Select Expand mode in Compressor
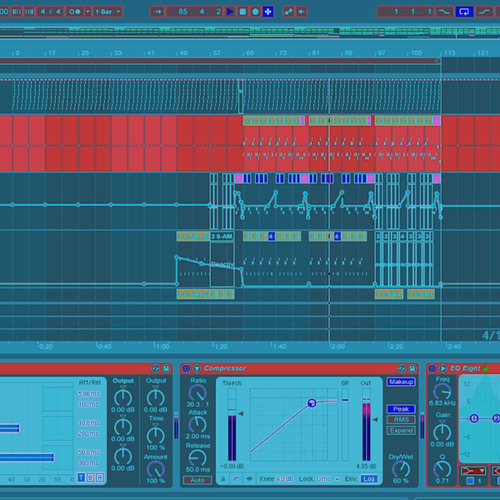The width and height of the screenshot is (500, 500). click(x=401, y=430)
